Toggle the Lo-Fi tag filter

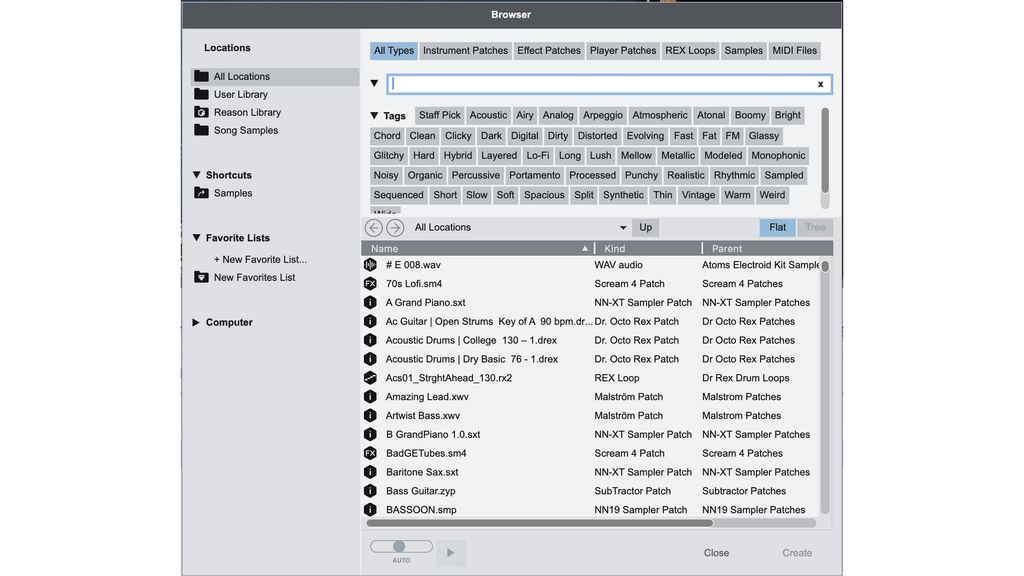538,155
